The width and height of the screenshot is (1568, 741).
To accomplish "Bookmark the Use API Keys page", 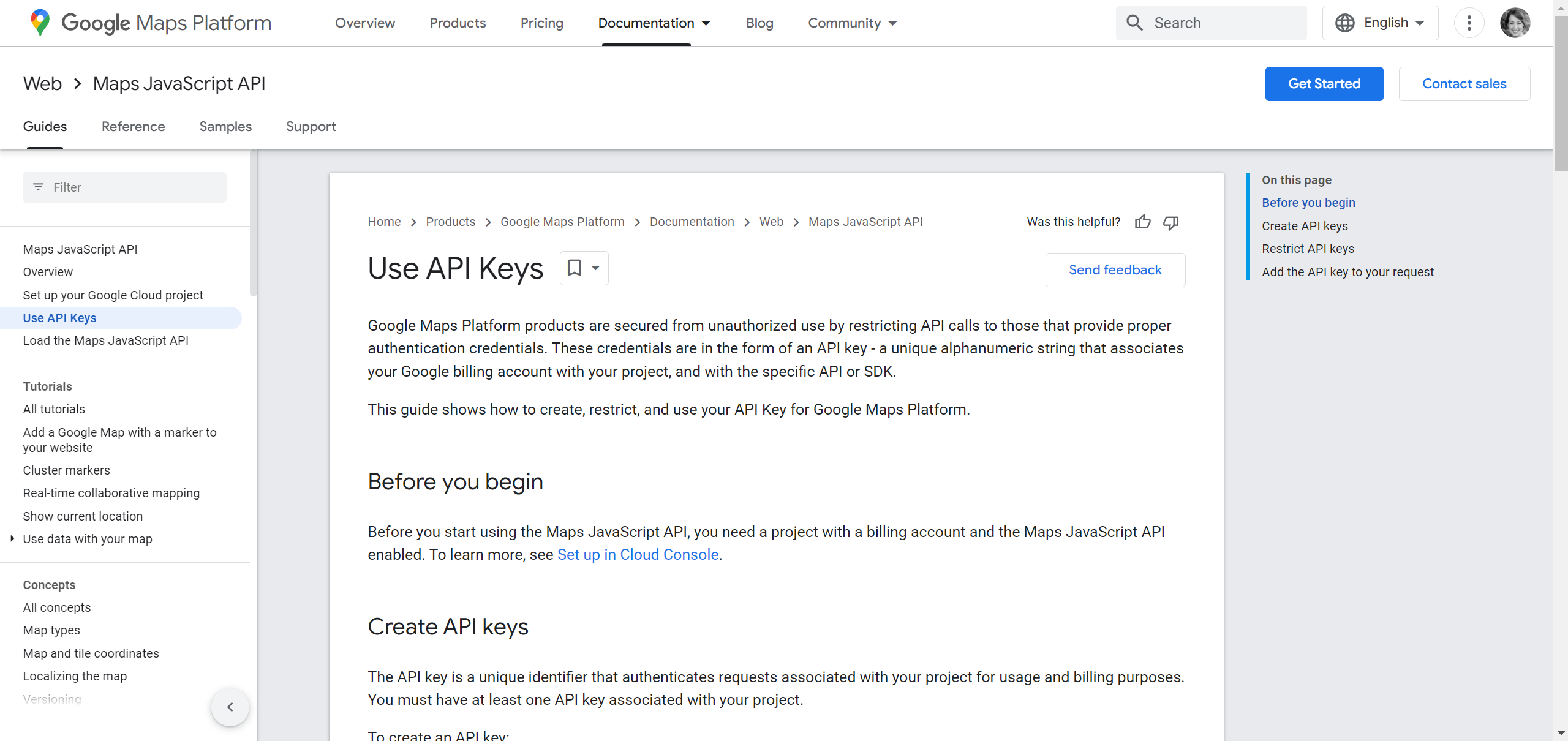I will click(x=575, y=268).
